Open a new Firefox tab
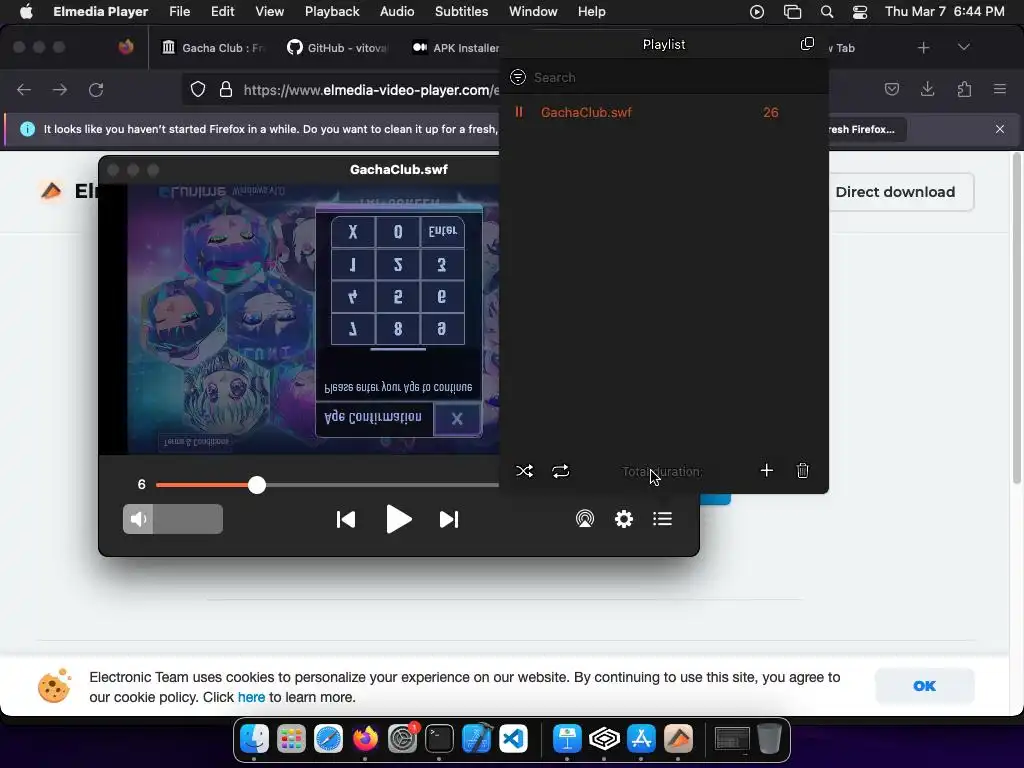The width and height of the screenshot is (1024, 768). pos(923,48)
